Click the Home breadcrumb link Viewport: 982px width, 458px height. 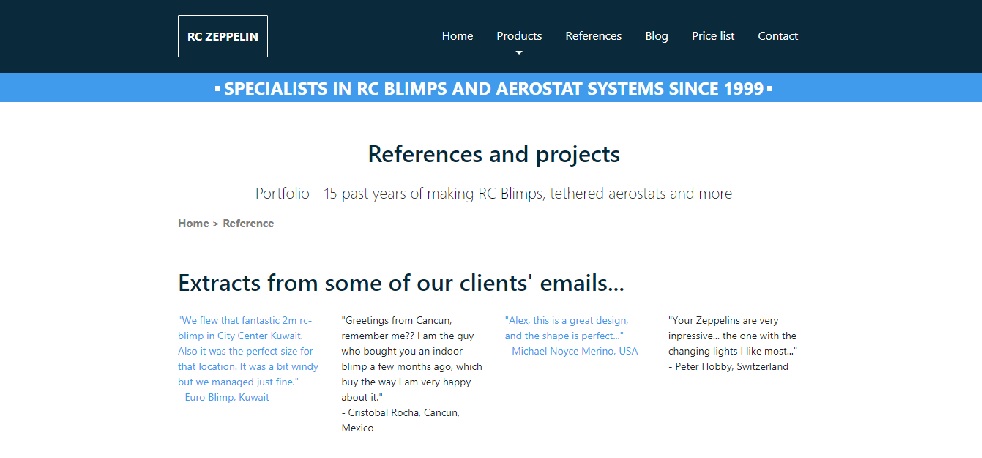coord(193,223)
